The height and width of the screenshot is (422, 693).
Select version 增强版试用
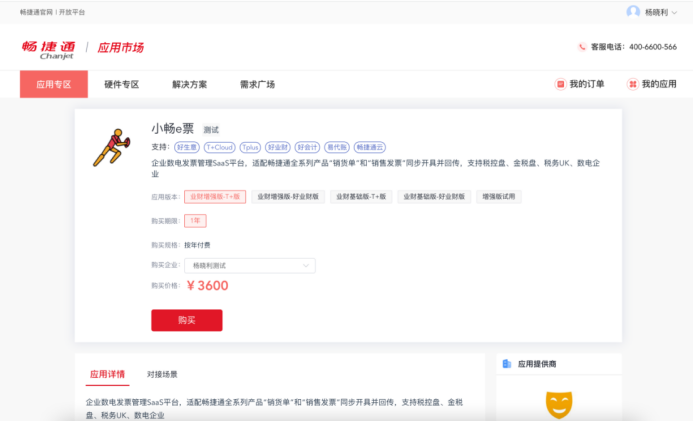tap(499, 197)
